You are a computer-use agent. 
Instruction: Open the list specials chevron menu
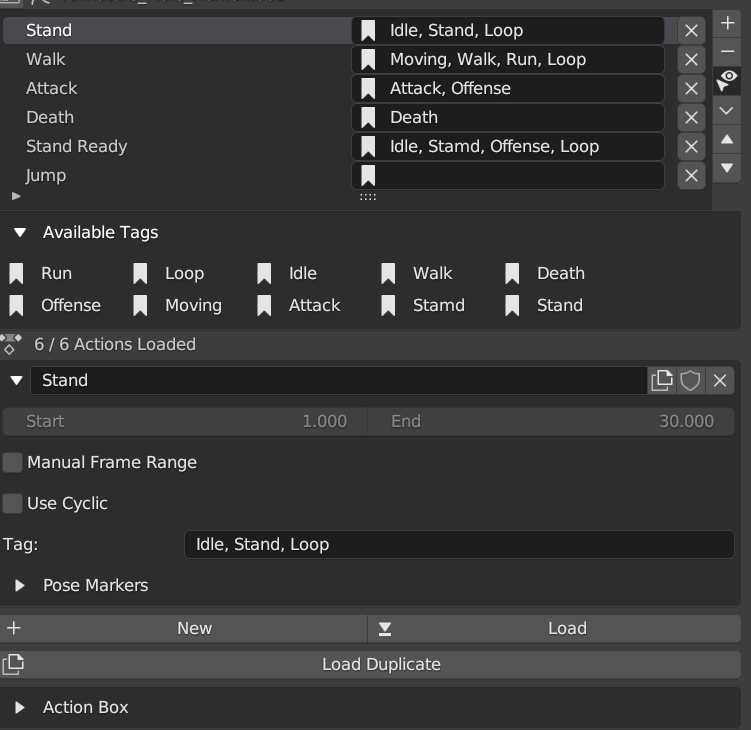coord(728,111)
